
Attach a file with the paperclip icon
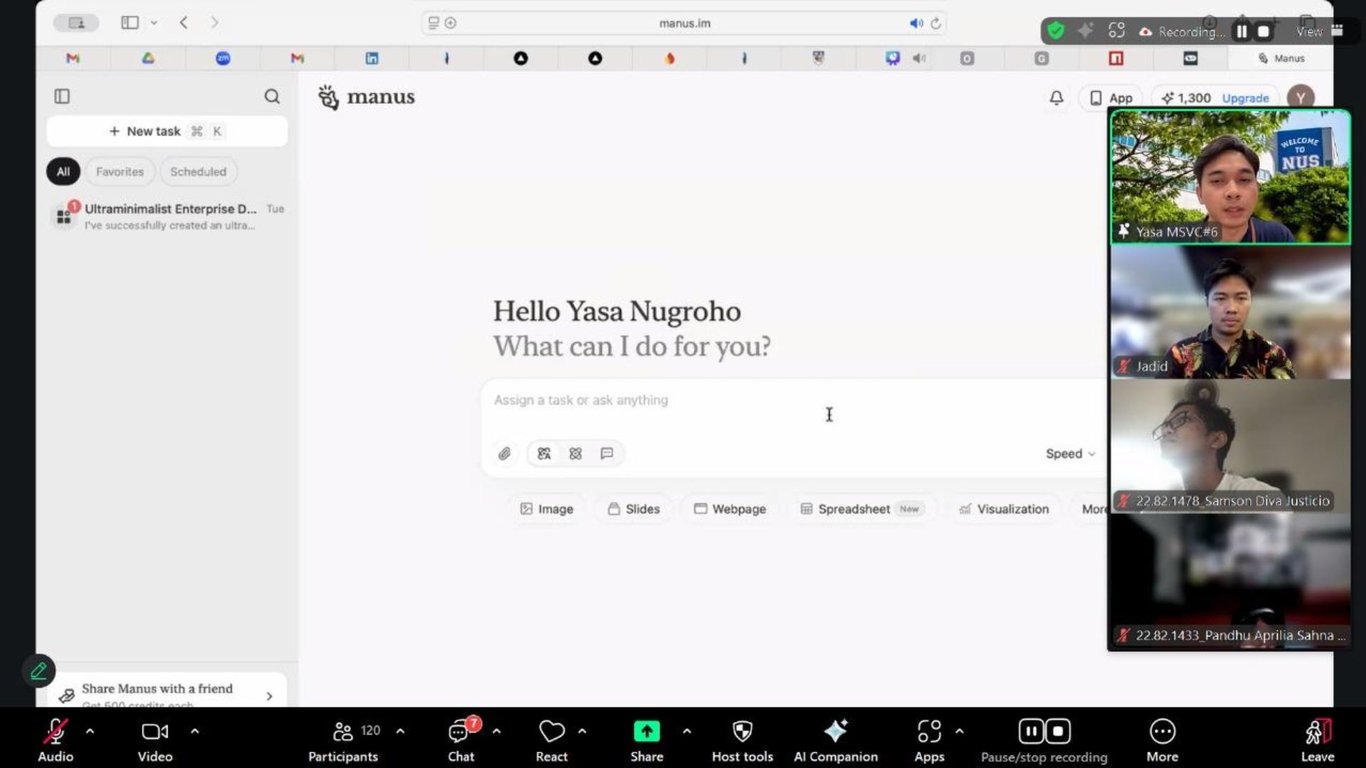pos(505,454)
